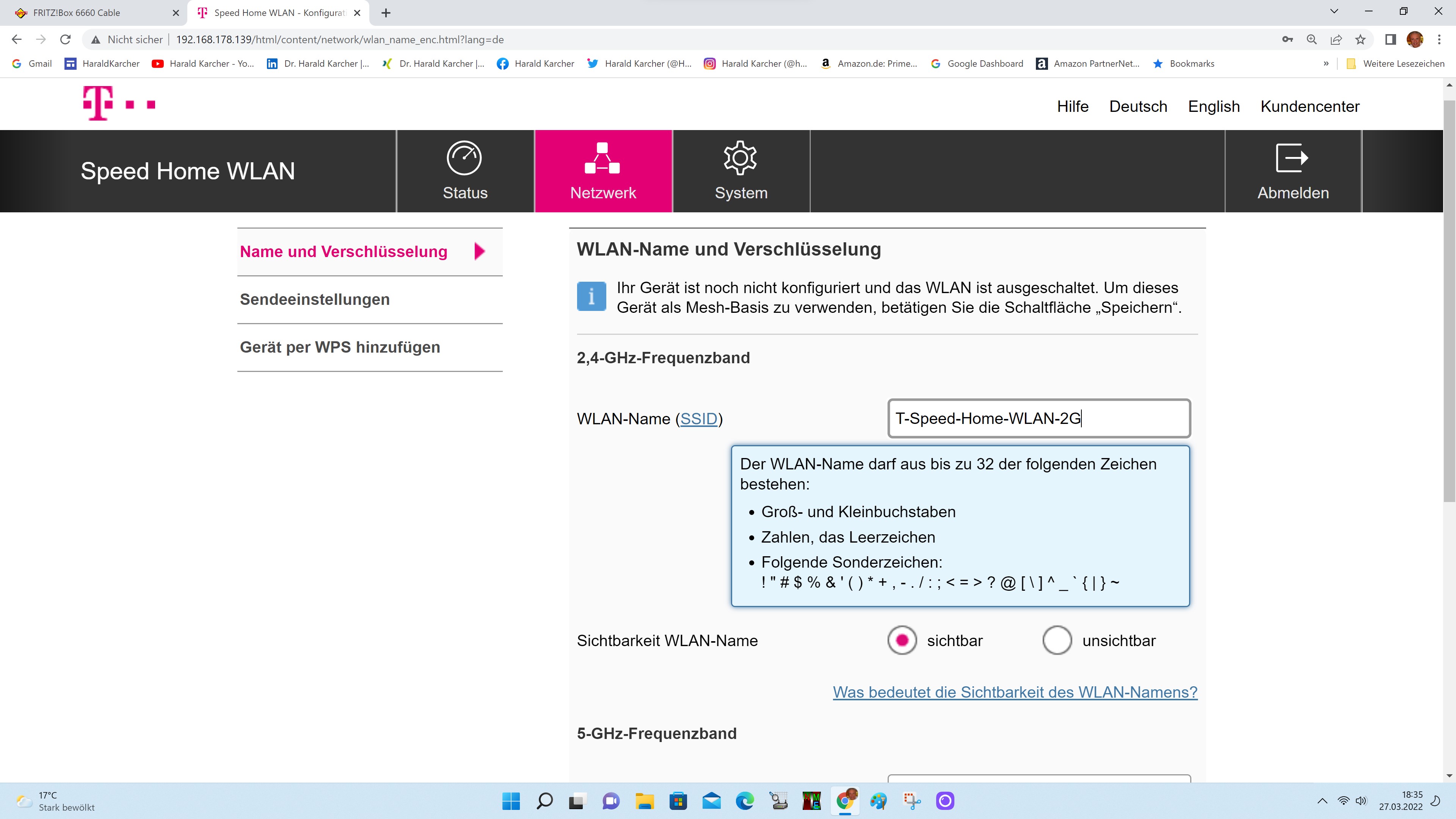Click the page vertical scrollbar

coord(1449,300)
